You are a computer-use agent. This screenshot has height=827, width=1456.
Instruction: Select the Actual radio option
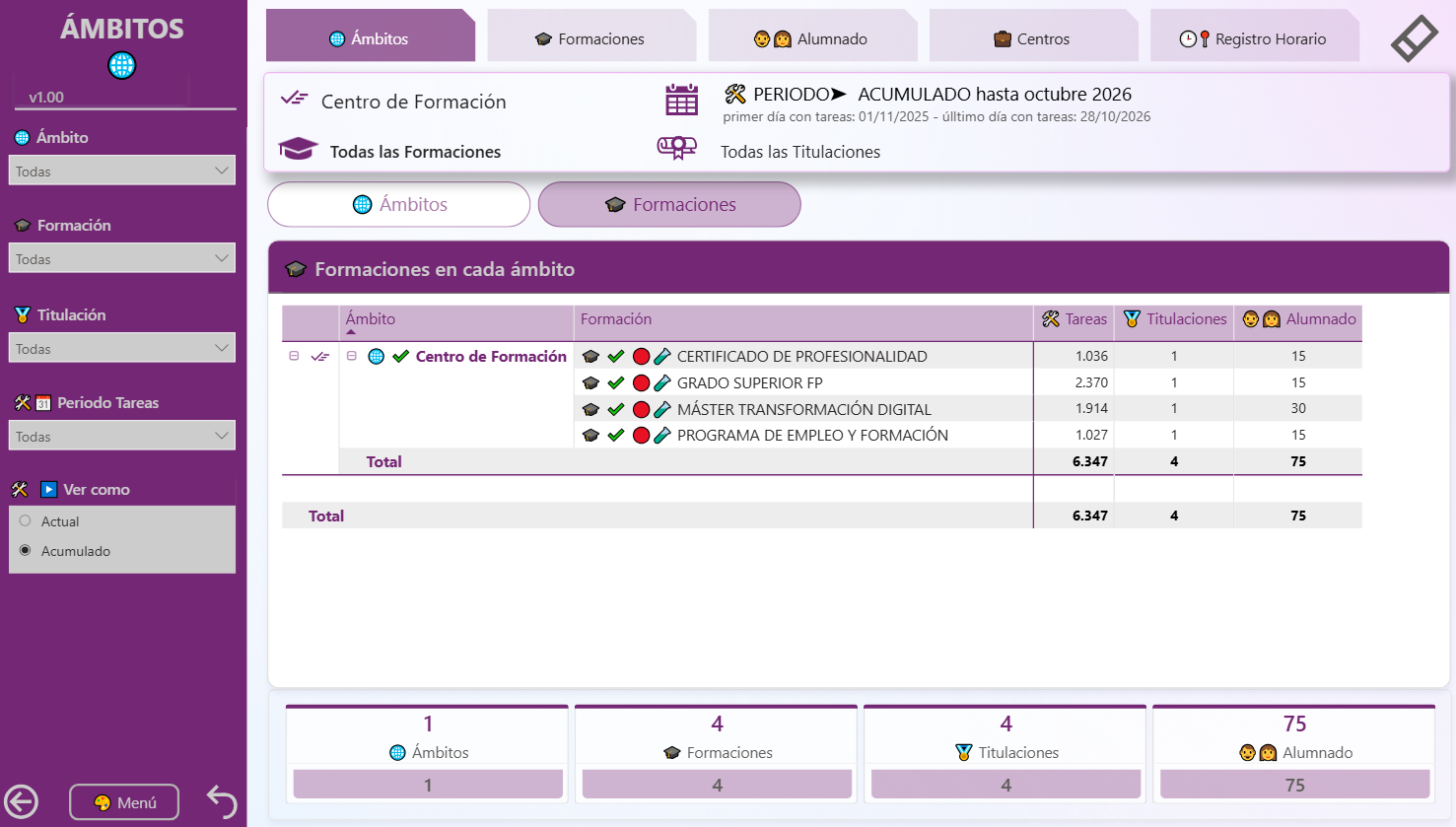pyautogui.click(x=26, y=521)
